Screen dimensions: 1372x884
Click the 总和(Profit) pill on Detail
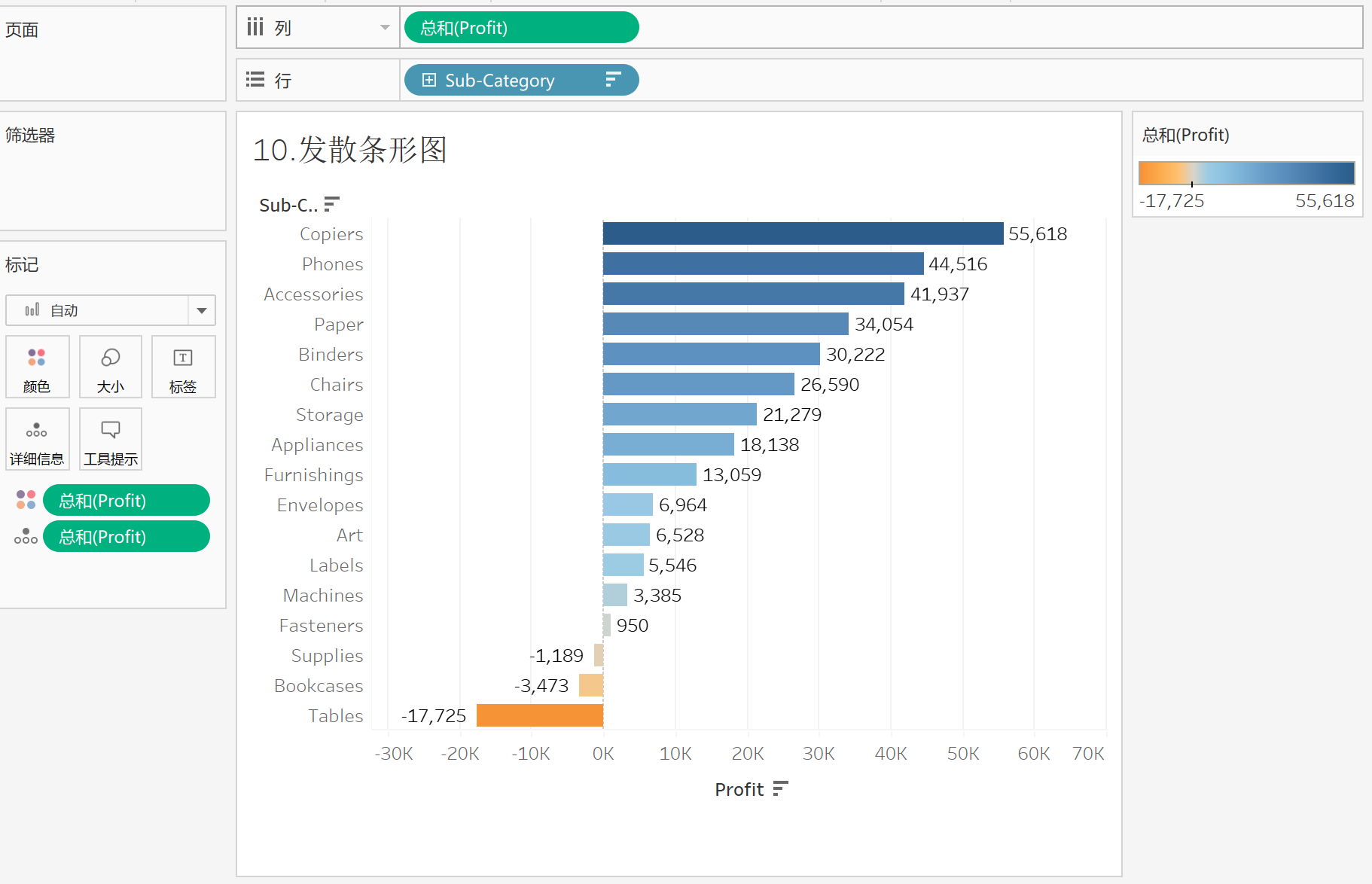click(x=126, y=536)
